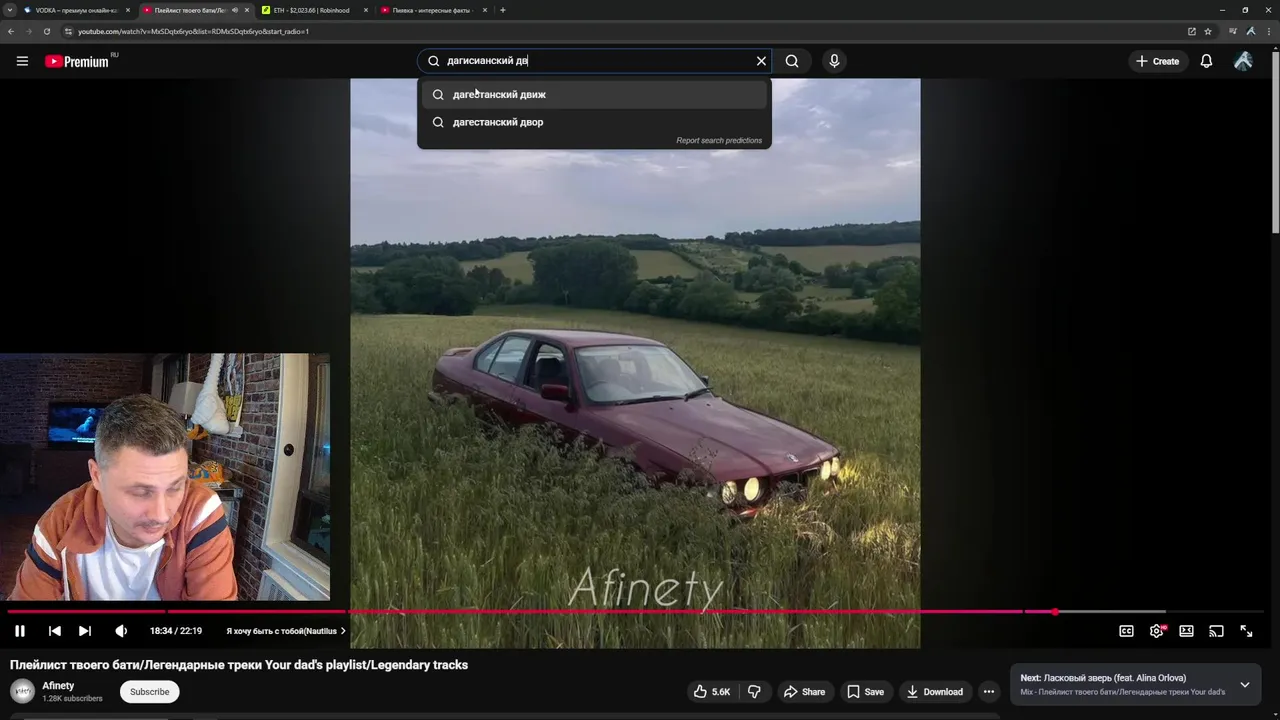View site information icon
This screenshot has height=720, width=1280.
(x=68, y=31)
